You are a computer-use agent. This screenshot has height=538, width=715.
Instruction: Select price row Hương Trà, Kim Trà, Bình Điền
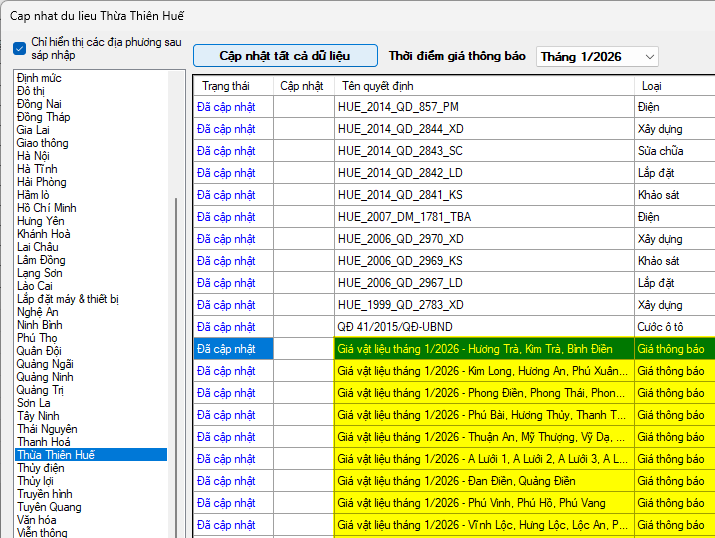pos(484,349)
